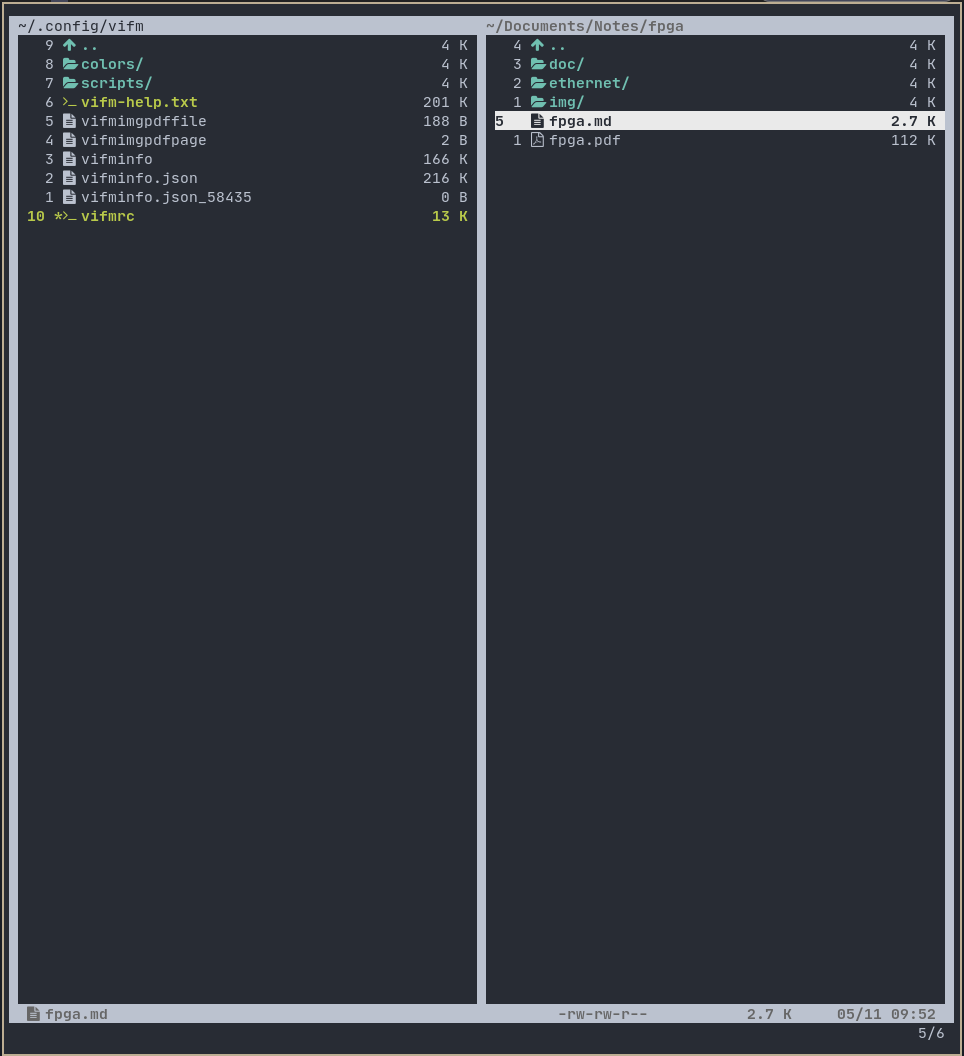Click the 5/6 position indicator

pyautogui.click(x=931, y=1033)
